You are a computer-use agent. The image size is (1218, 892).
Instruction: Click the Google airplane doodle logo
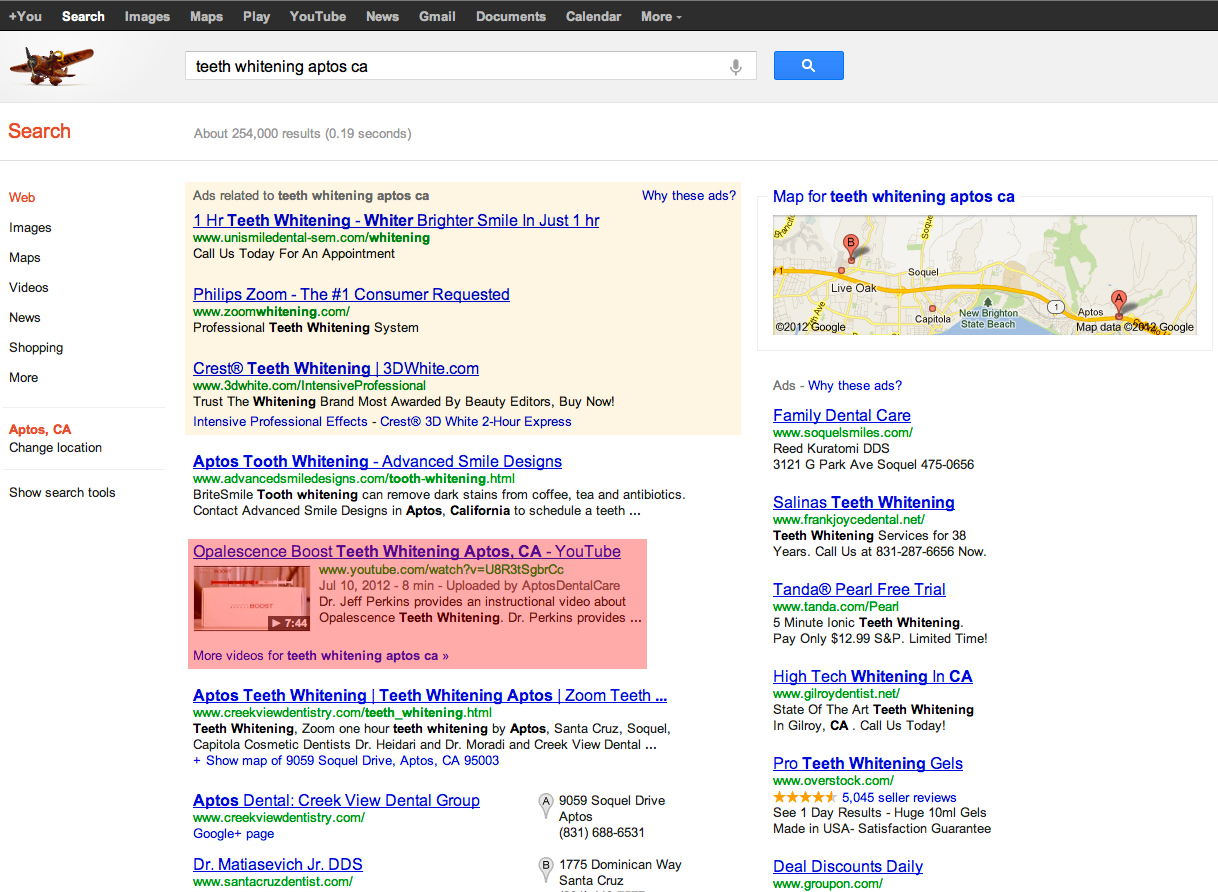click(52, 66)
